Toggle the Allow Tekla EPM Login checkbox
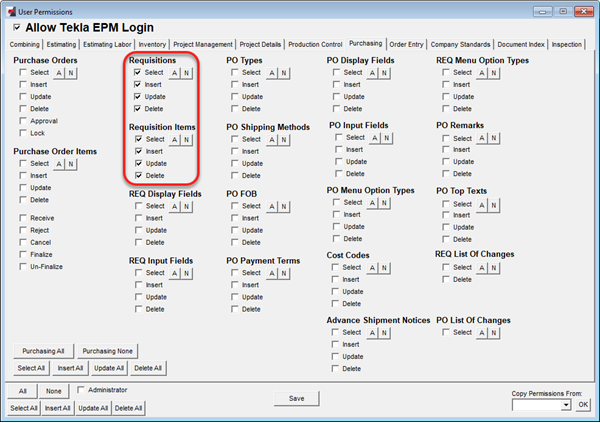Screen dimensions: 600x423 click(17, 27)
